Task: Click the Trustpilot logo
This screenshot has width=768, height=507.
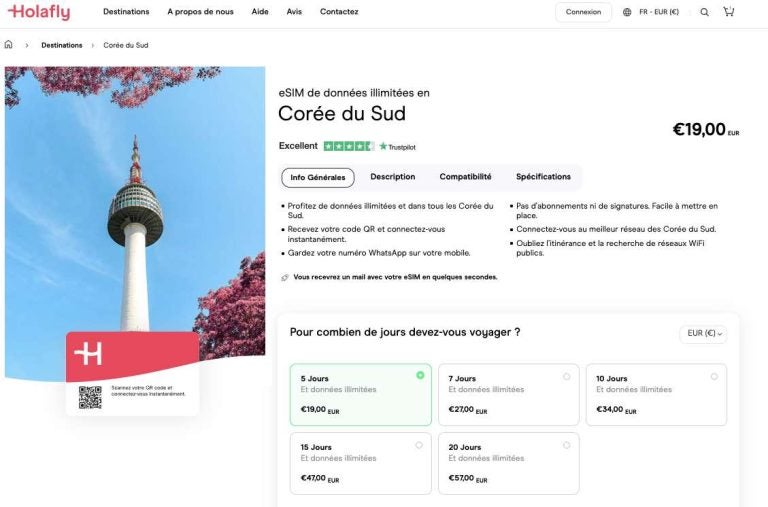Action: click(397, 146)
